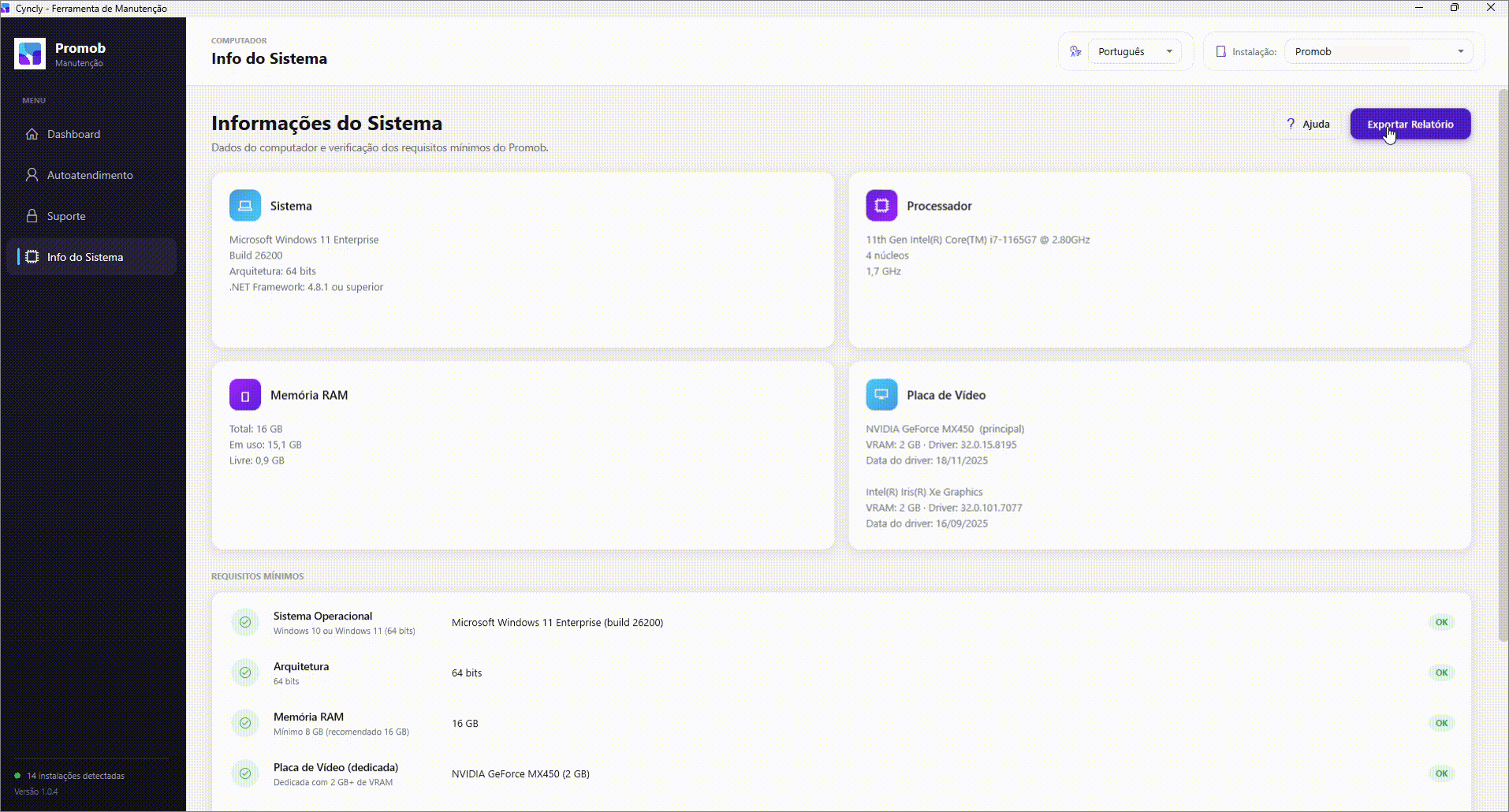
Task: Click the translate icon beside Português
Action: (1075, 51)
